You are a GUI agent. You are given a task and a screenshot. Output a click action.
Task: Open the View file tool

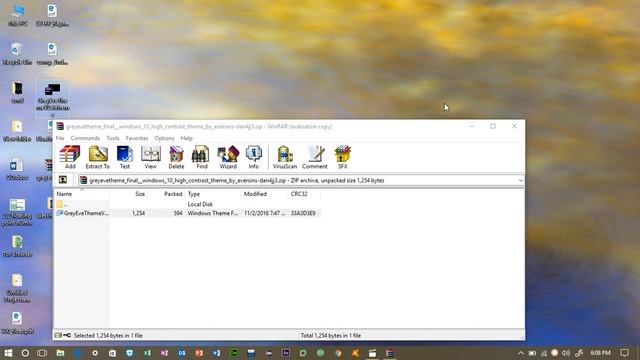click(151, 157)
